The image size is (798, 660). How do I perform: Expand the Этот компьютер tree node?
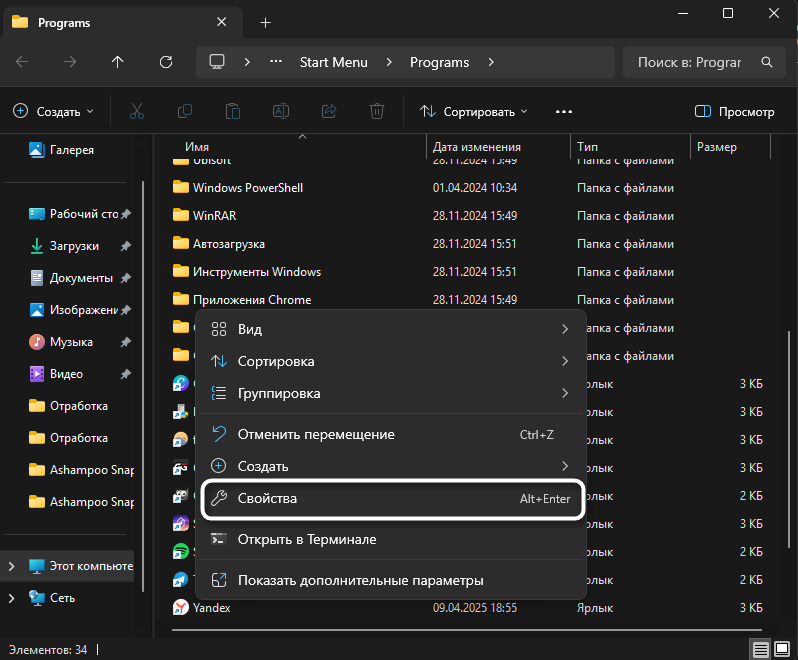[12, 566]
